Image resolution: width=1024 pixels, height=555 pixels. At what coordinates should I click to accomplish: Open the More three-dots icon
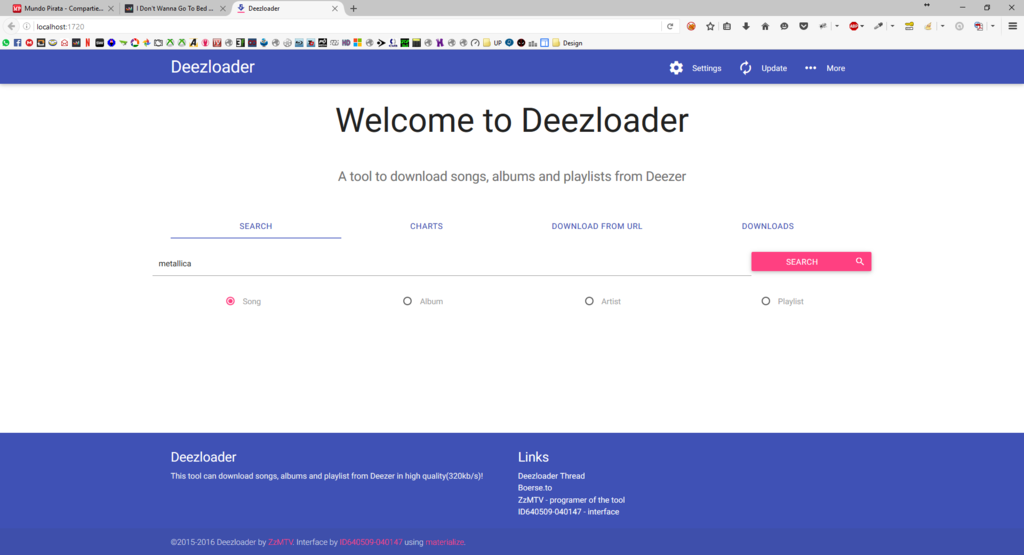(810, 68)
